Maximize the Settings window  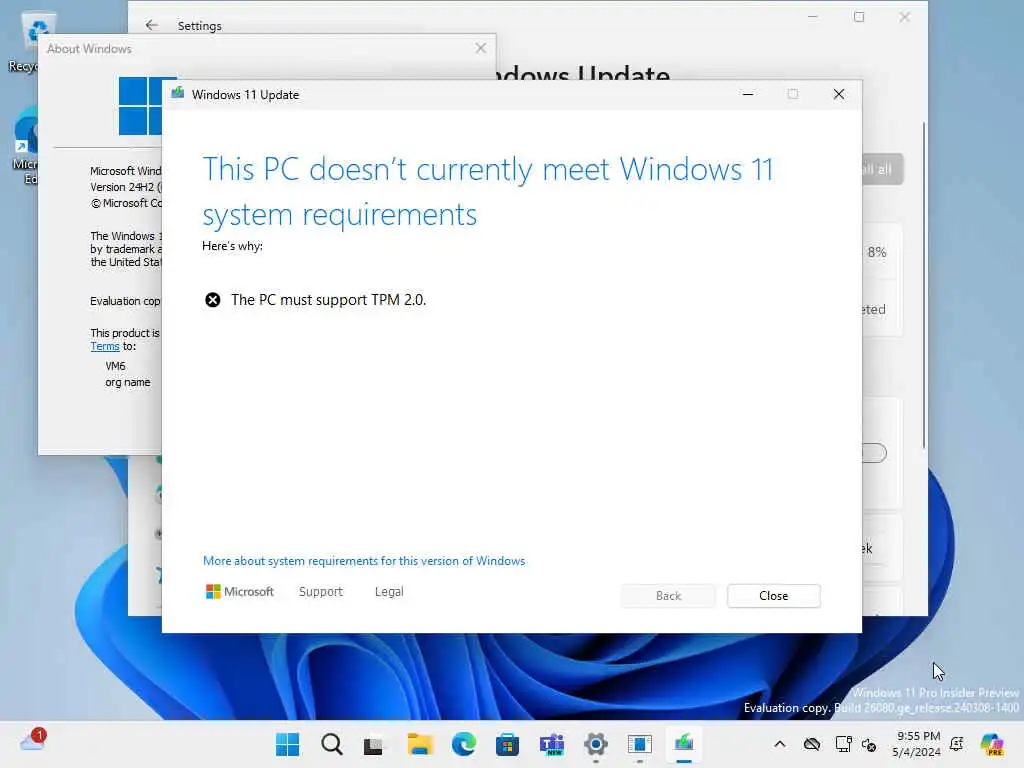coord(859,18)
